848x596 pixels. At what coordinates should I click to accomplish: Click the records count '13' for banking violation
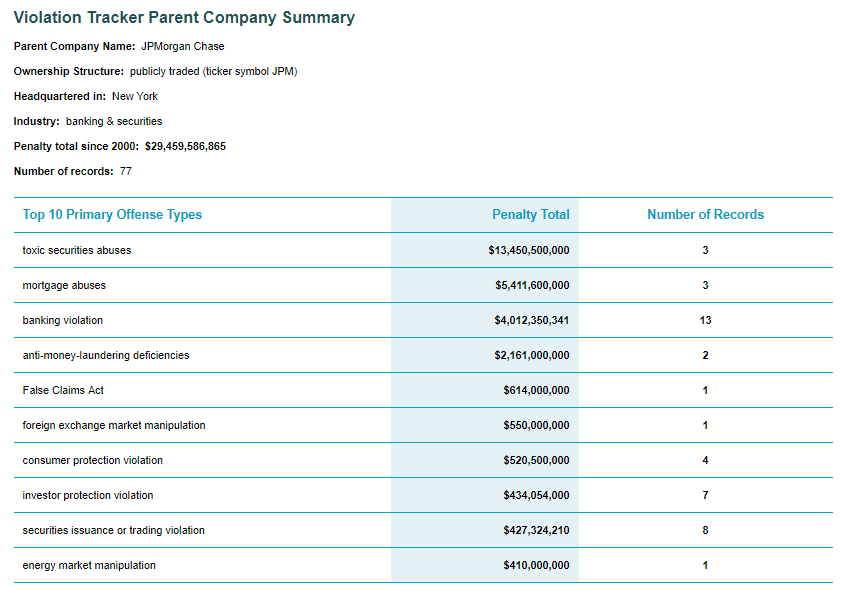[705, 320]
